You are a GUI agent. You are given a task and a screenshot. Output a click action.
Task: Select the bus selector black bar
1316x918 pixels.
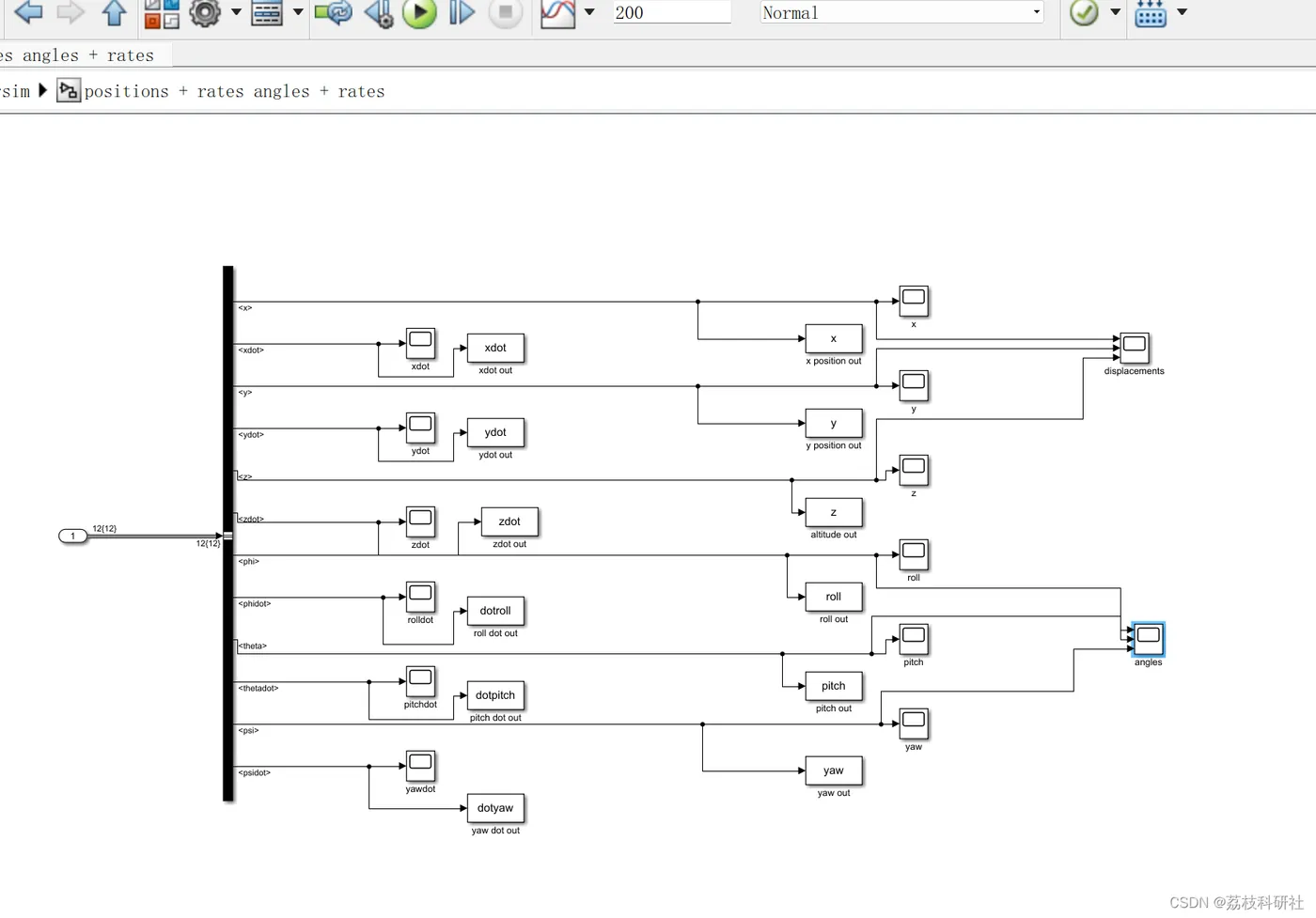[x=227, y=533]
